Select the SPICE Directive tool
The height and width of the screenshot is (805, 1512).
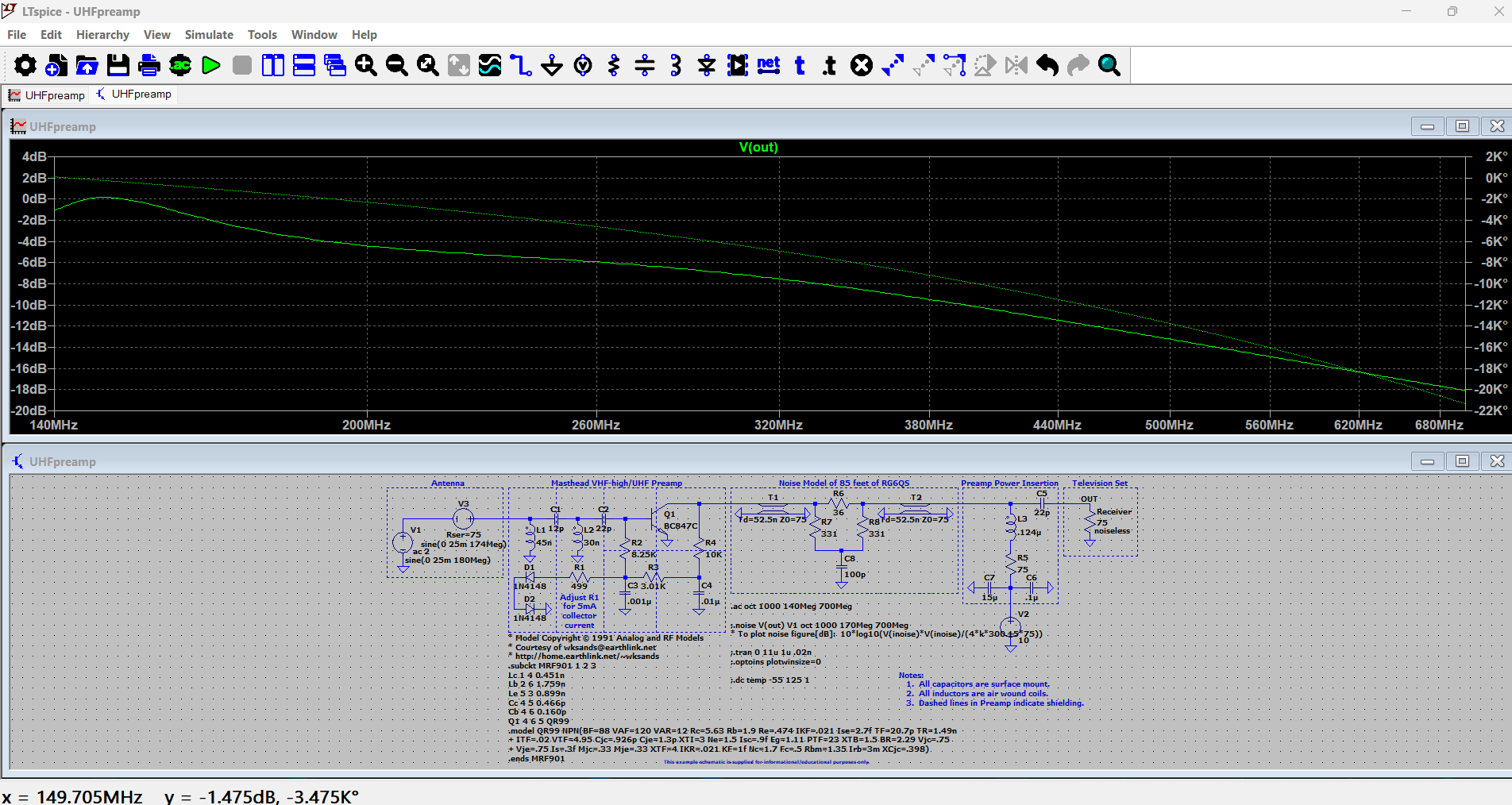tap(831, 65)
